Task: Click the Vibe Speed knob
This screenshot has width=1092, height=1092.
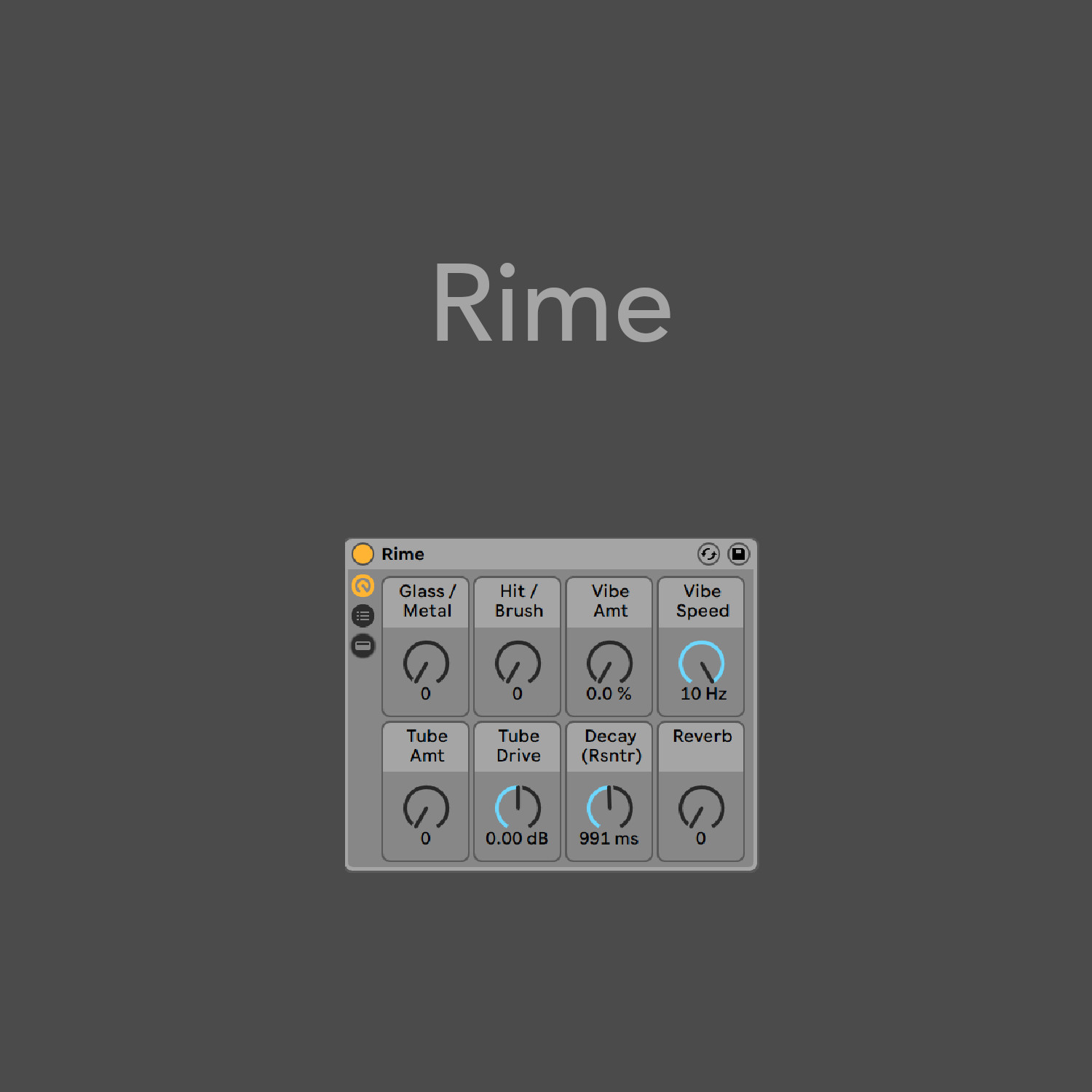Action: click(x=701, y=662)
